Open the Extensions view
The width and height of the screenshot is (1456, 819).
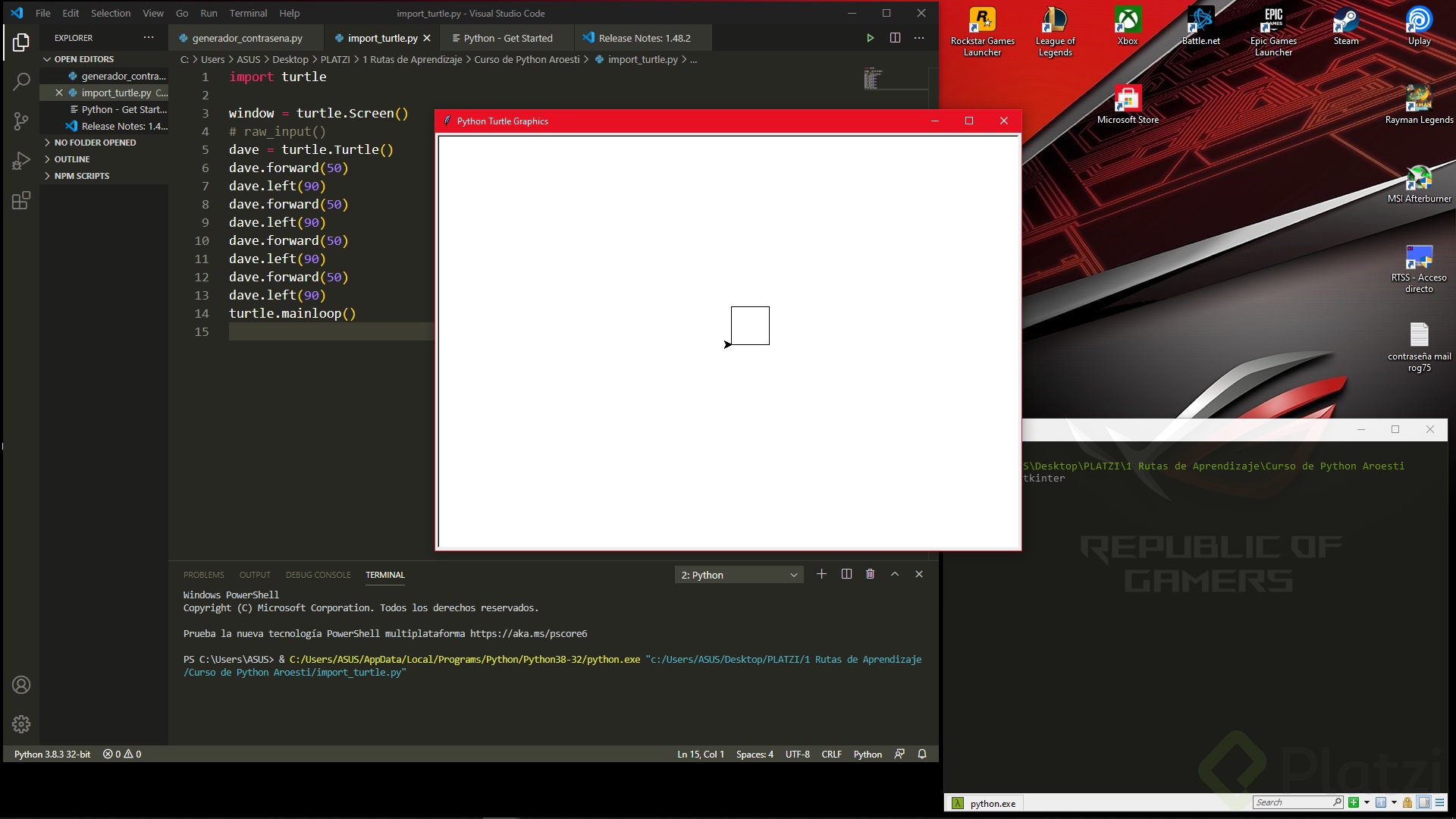(x=20, y=200)
